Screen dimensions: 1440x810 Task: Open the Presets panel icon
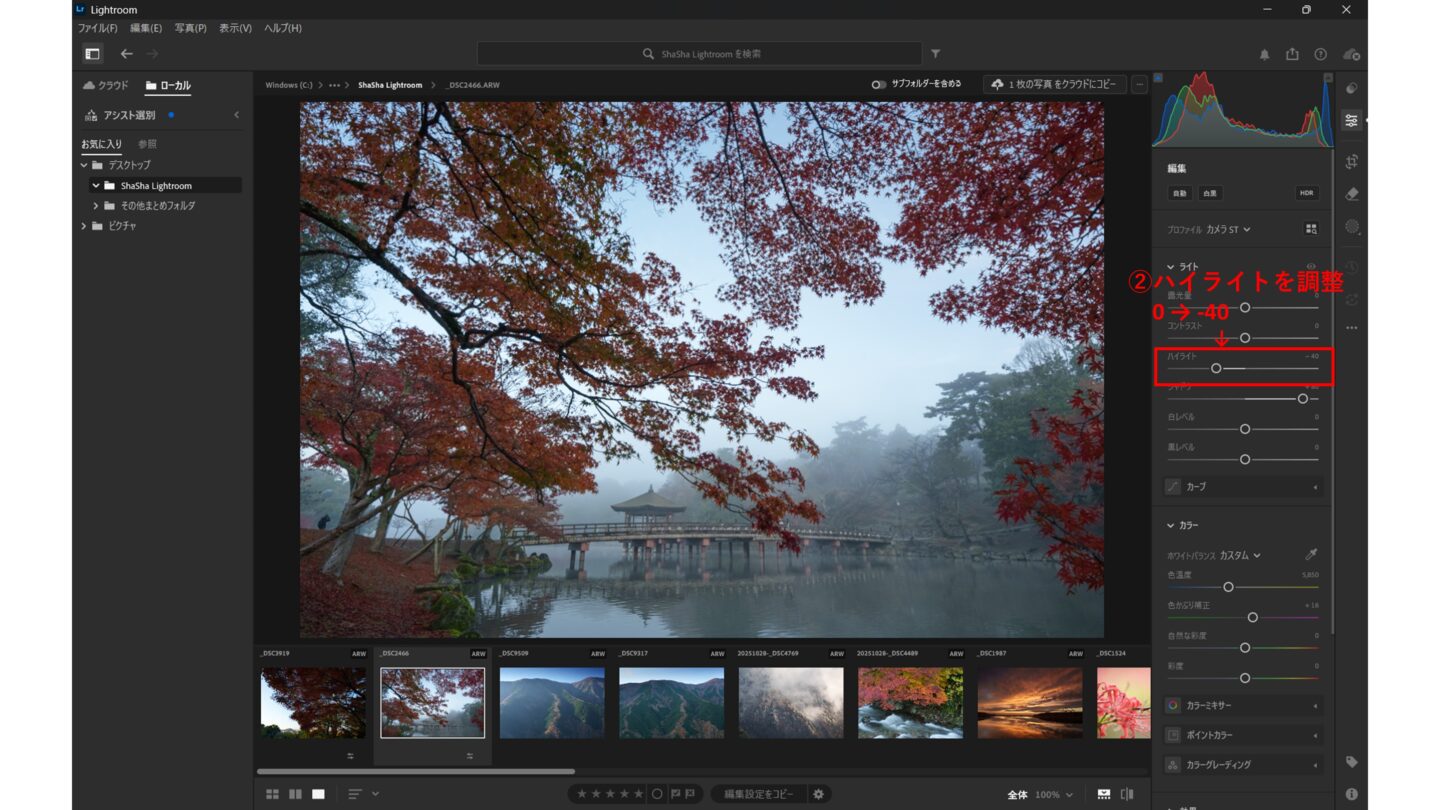point(1352,88)
